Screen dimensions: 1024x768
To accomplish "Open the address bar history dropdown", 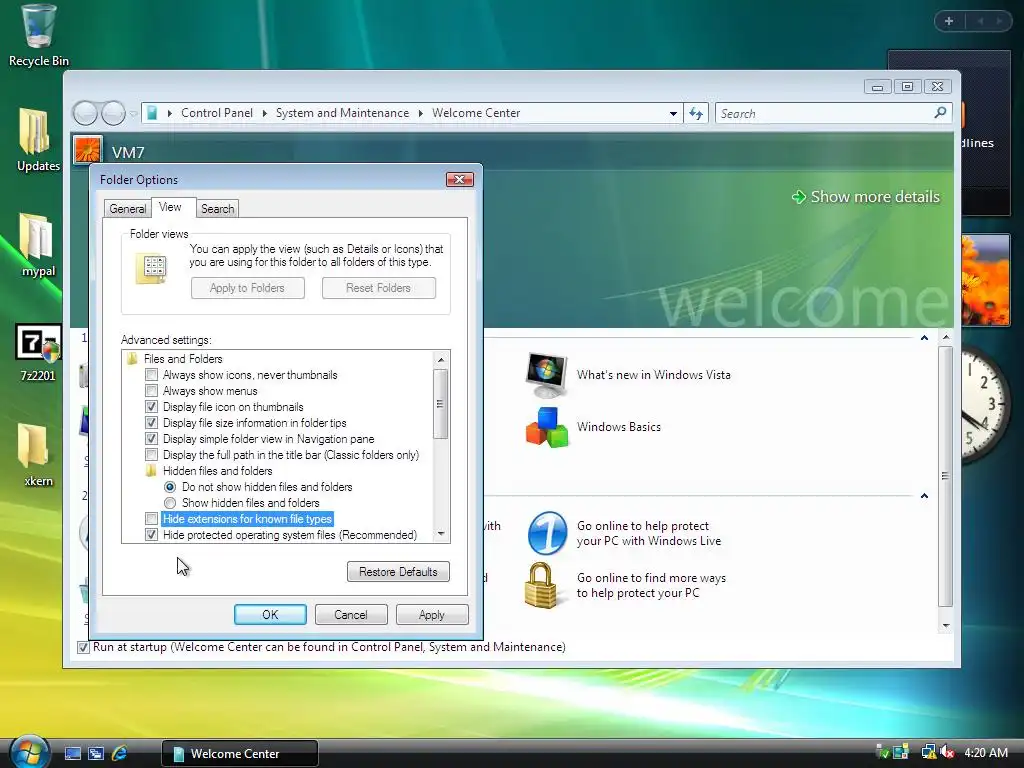I will click(x=673, y=114).
